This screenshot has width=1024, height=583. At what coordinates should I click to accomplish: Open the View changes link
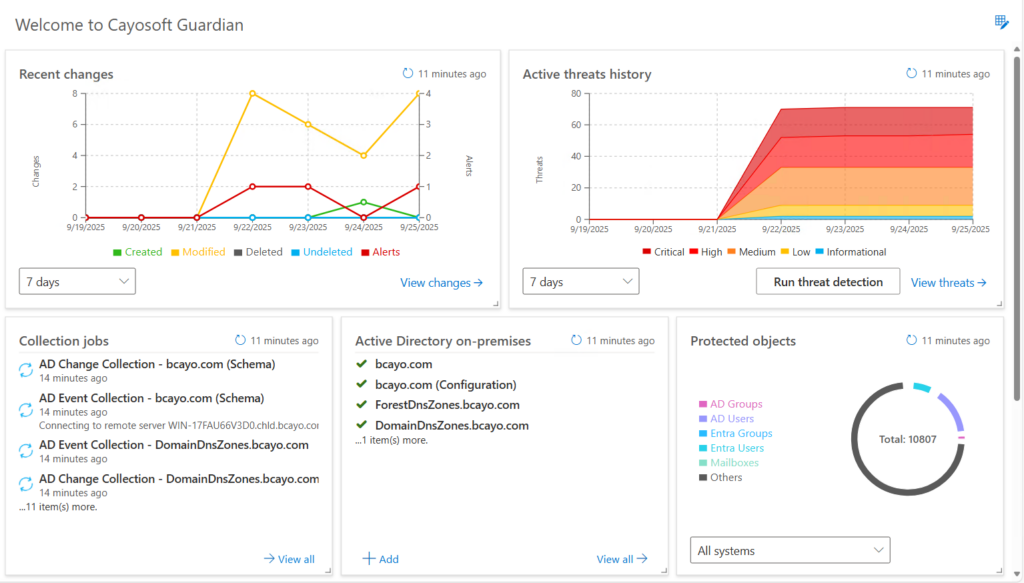442,282
